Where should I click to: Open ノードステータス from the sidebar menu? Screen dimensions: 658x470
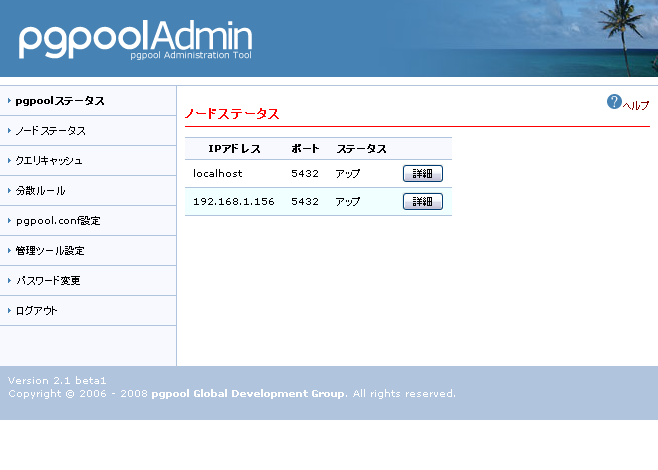point(50,131)
